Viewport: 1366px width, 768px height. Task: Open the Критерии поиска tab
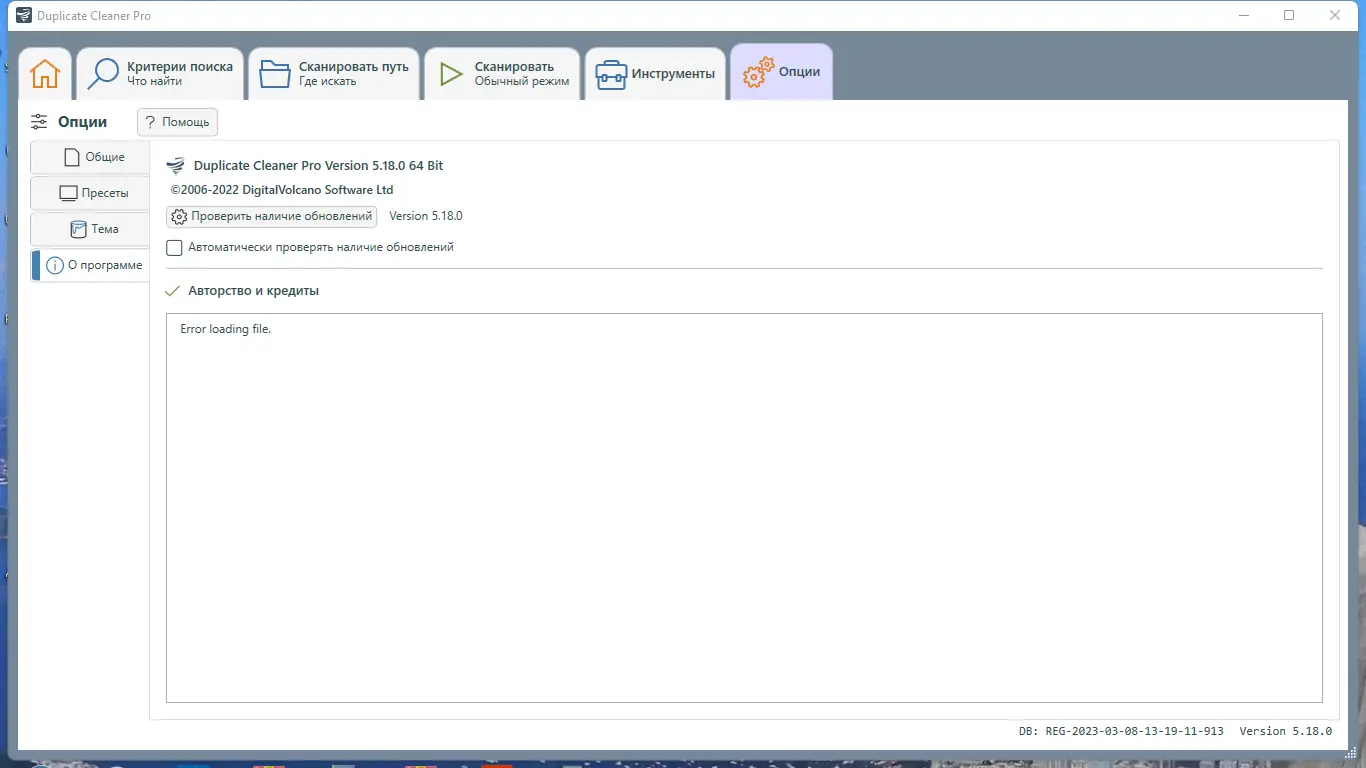(x=161, y=74)
